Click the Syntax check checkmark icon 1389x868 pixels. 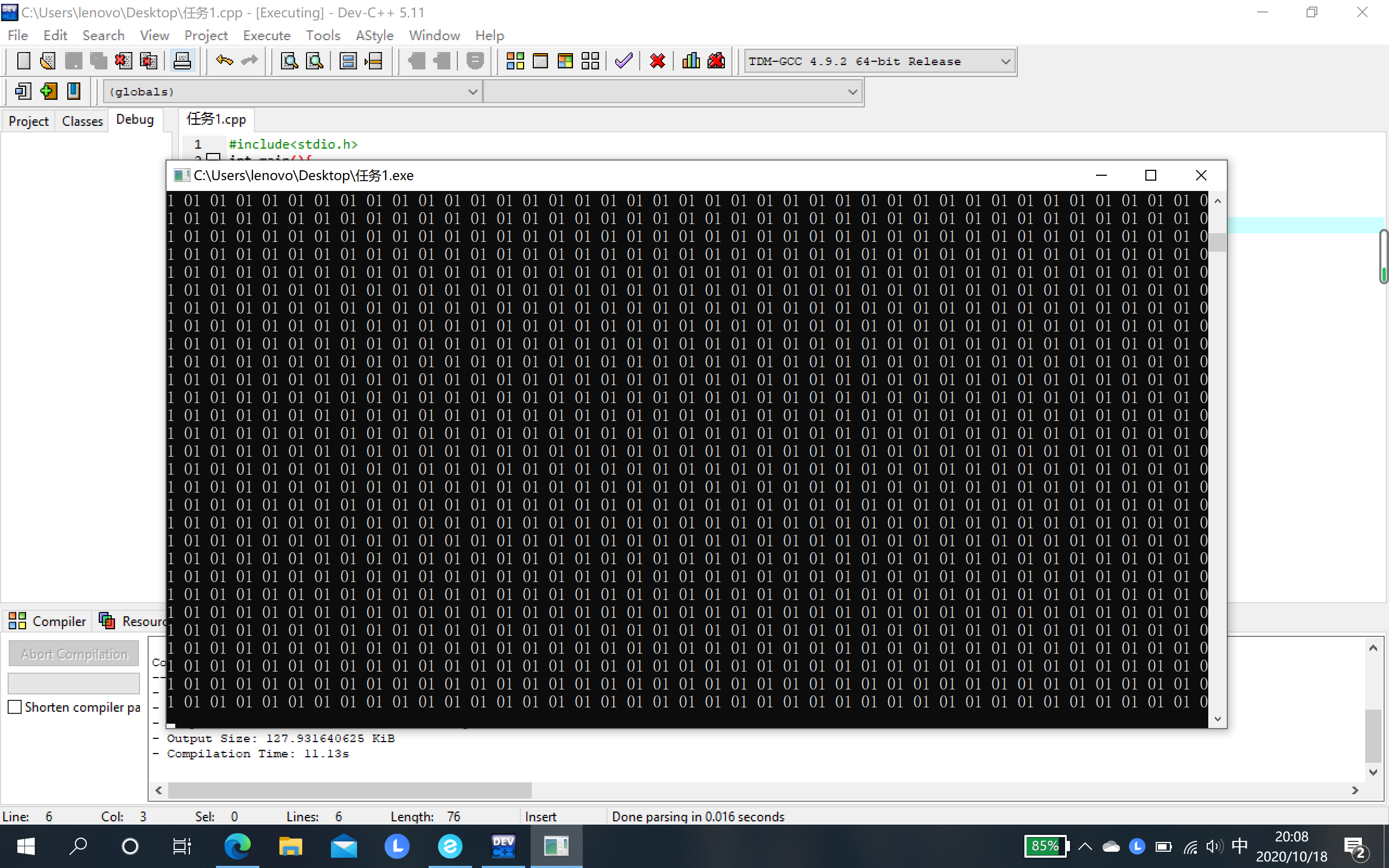coord(623,61)
